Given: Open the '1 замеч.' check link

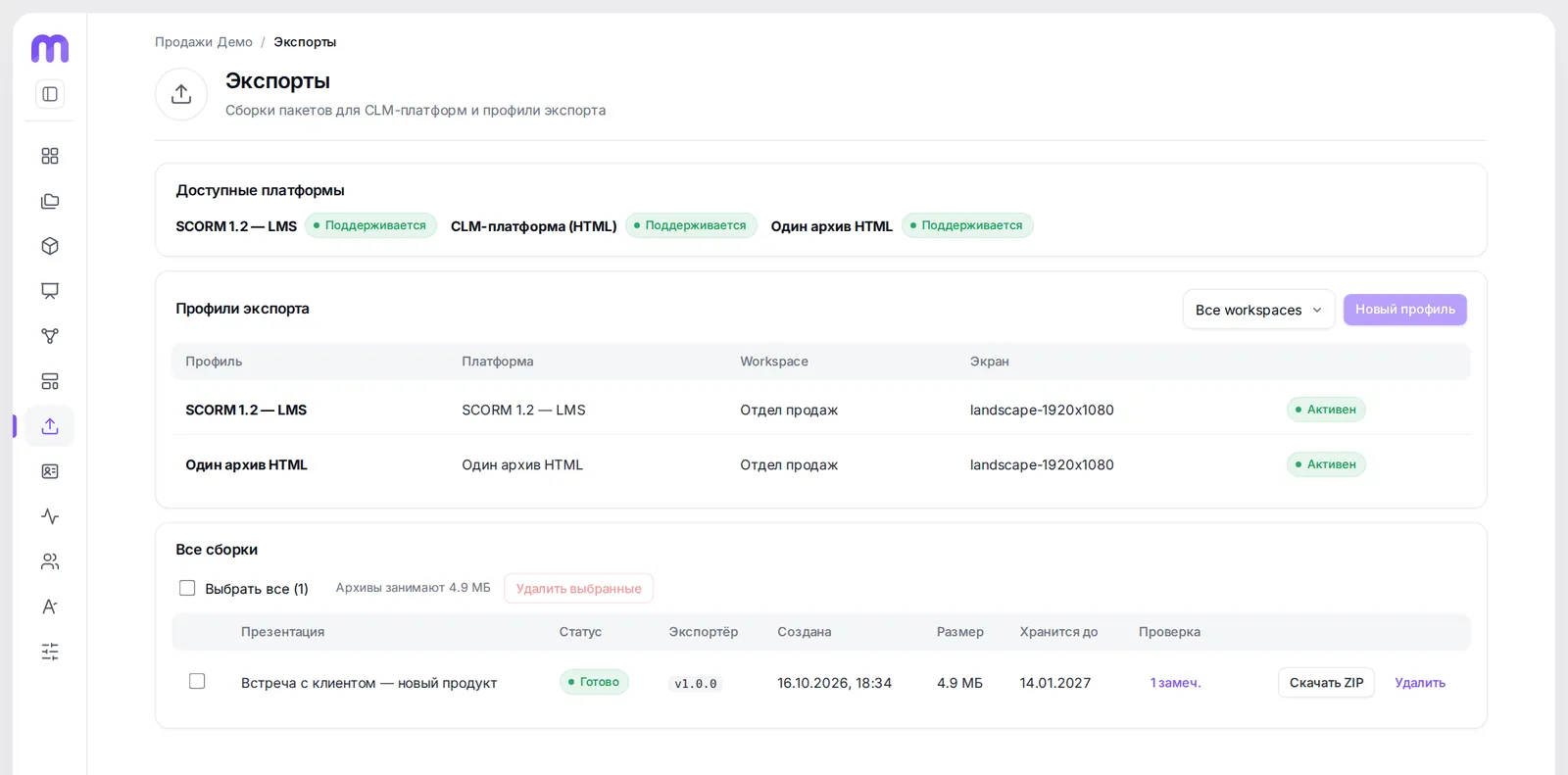Looking at the screenshot, I should [1175, 683].
